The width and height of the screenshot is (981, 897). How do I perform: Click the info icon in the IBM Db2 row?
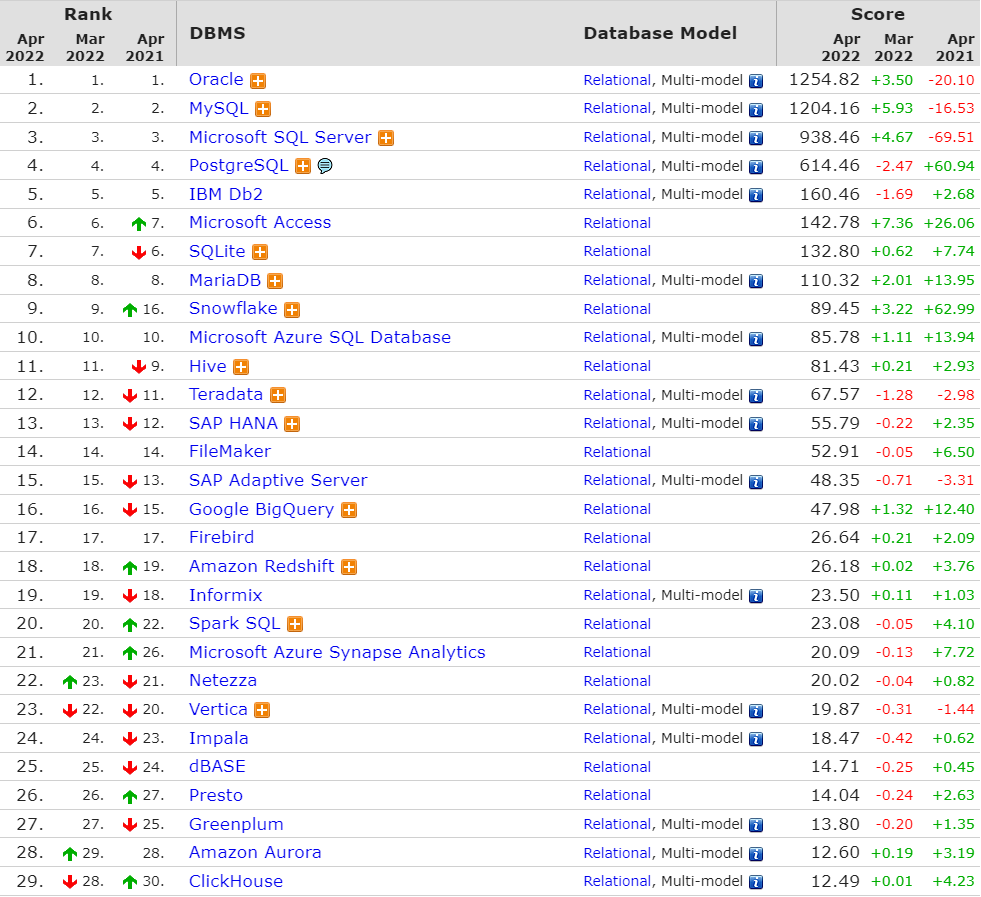(756, 196)
